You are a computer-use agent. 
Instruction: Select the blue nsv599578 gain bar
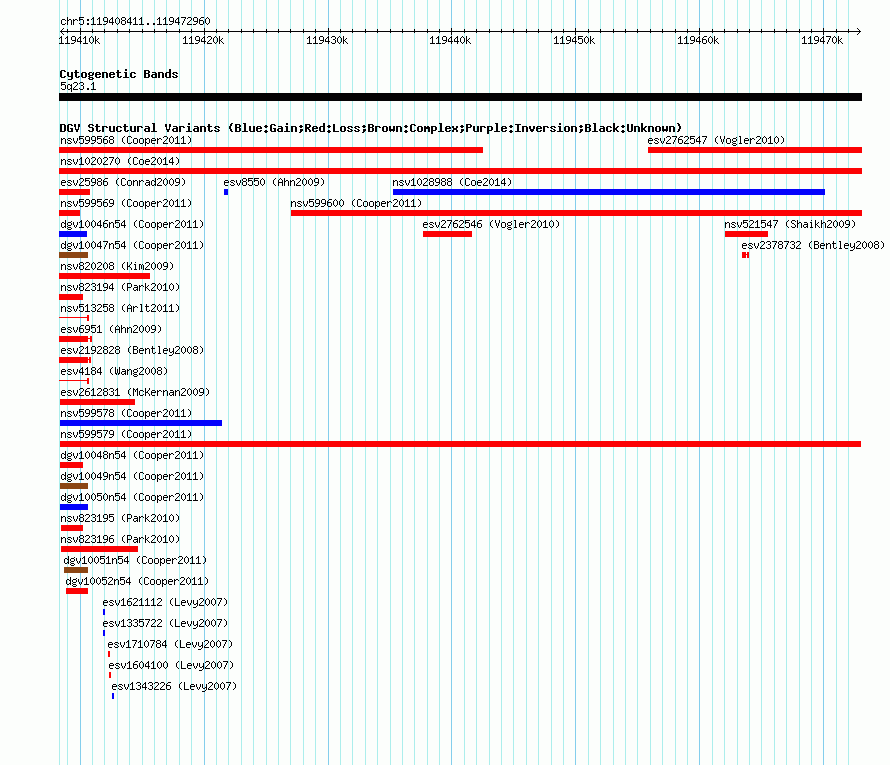pos(141,423)
